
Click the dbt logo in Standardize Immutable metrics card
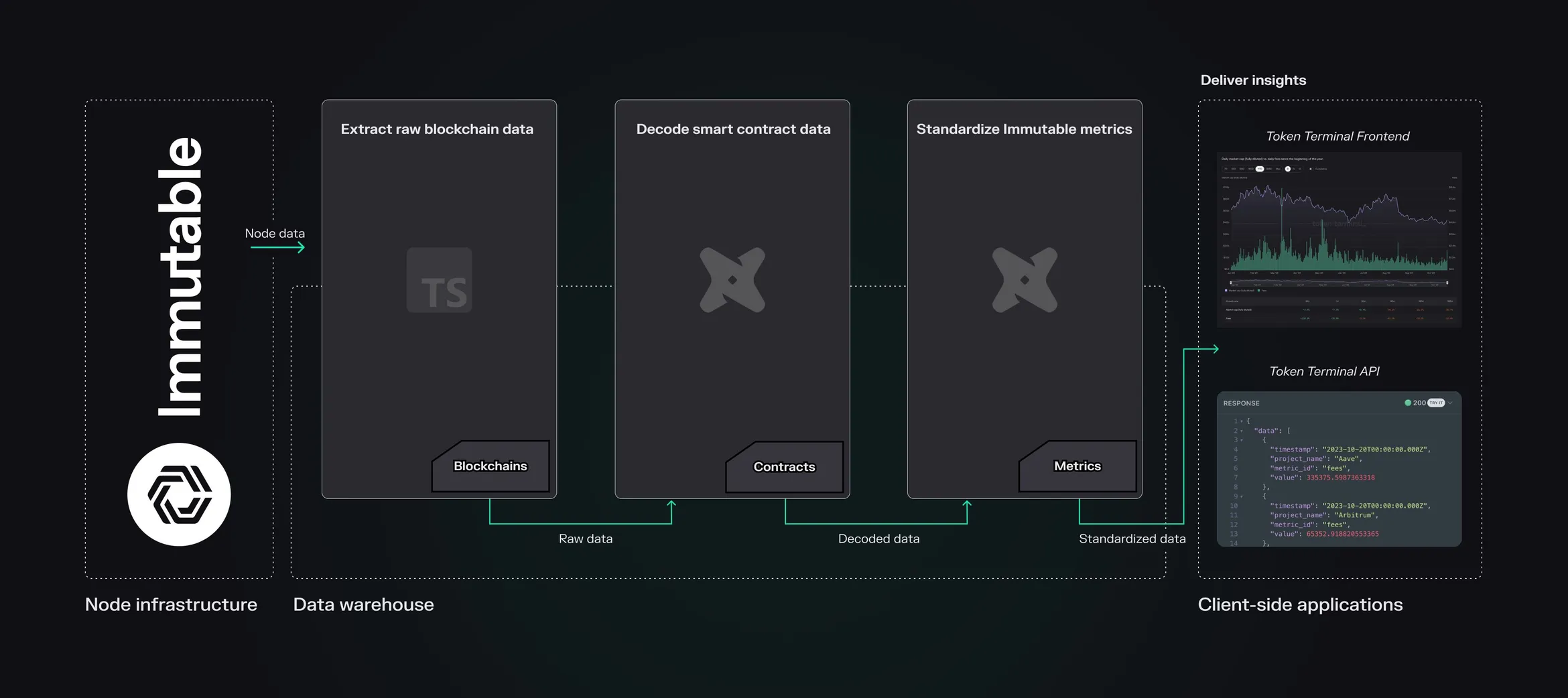click(x=1025, y=280)
